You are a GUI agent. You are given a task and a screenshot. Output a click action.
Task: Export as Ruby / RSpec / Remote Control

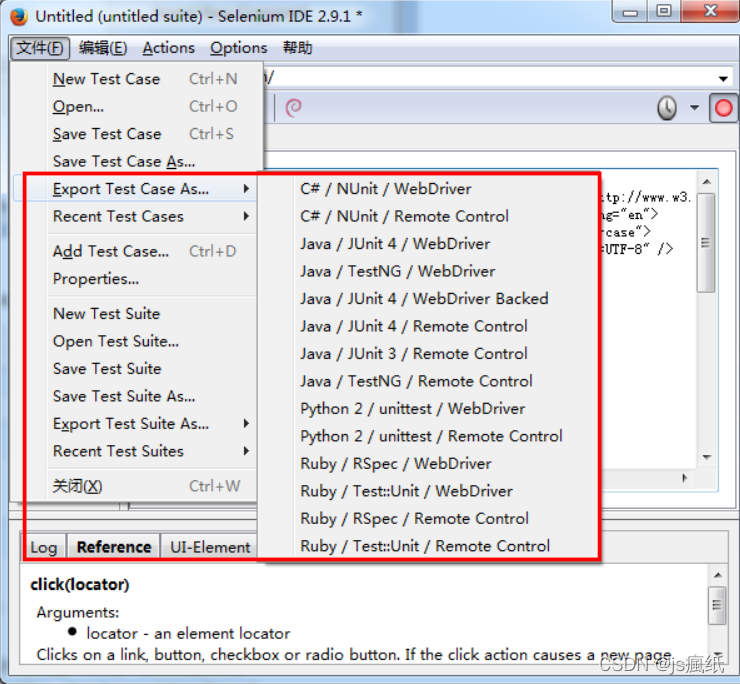tap(429, 518)
